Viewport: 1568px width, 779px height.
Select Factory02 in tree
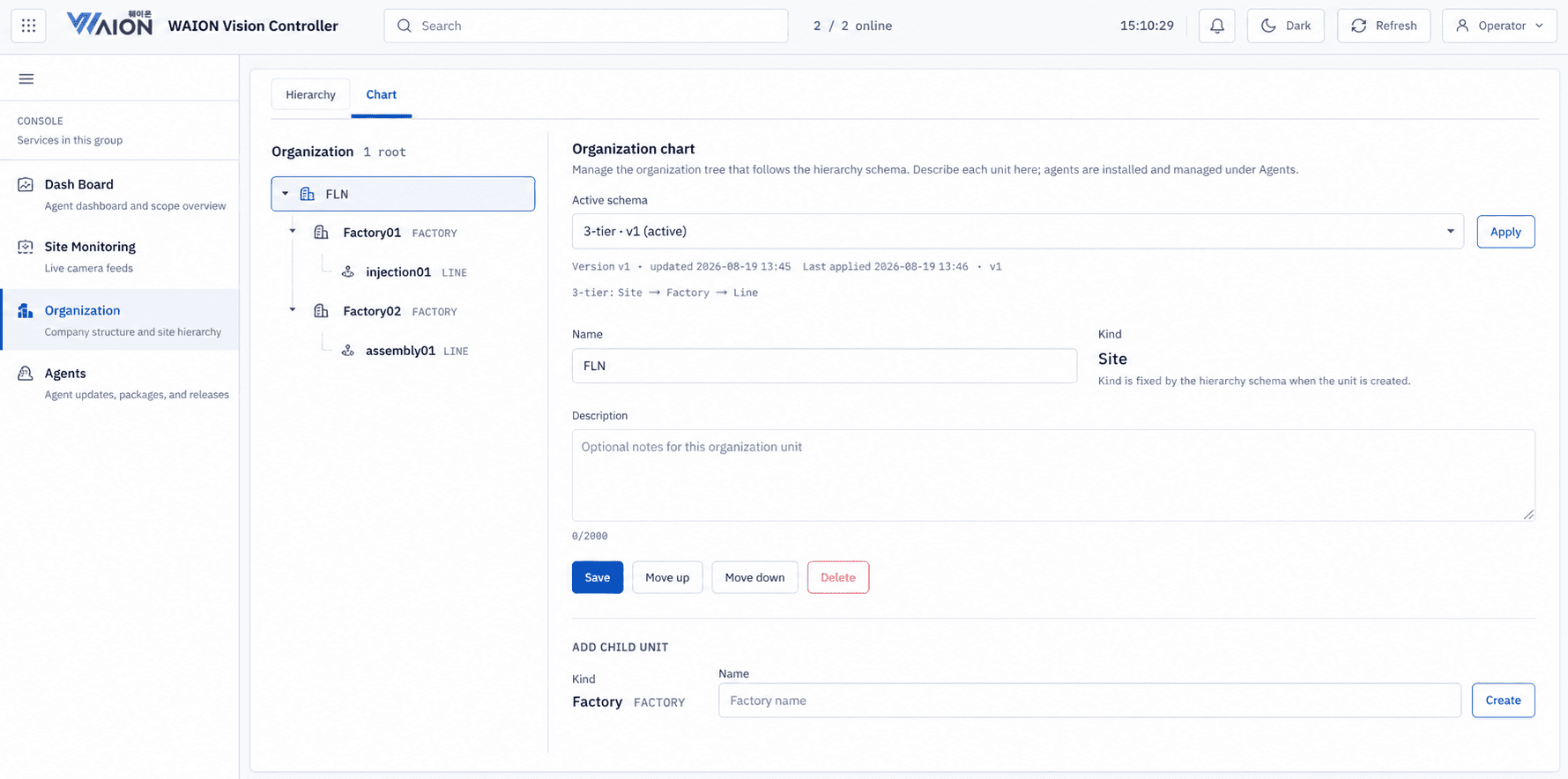(372, 311)
